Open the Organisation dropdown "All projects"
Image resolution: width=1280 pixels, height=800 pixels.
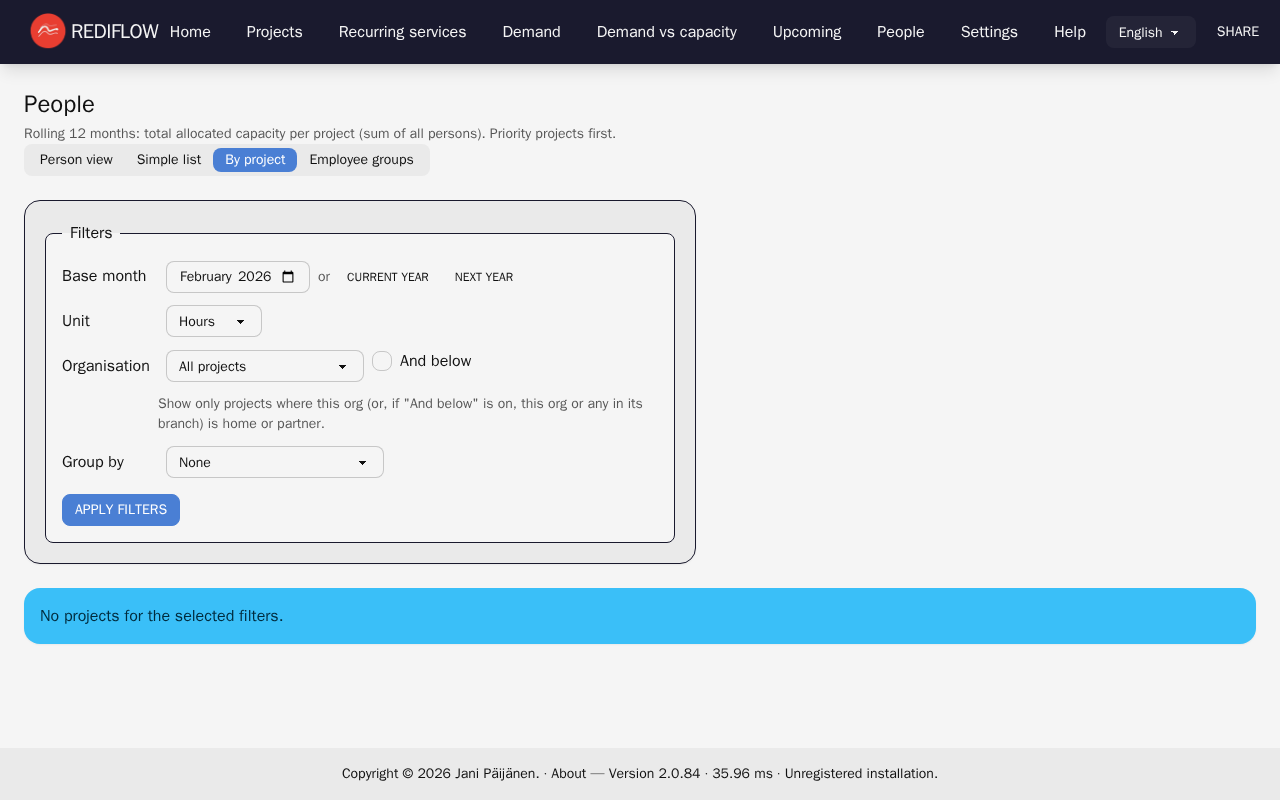point(264,366)
